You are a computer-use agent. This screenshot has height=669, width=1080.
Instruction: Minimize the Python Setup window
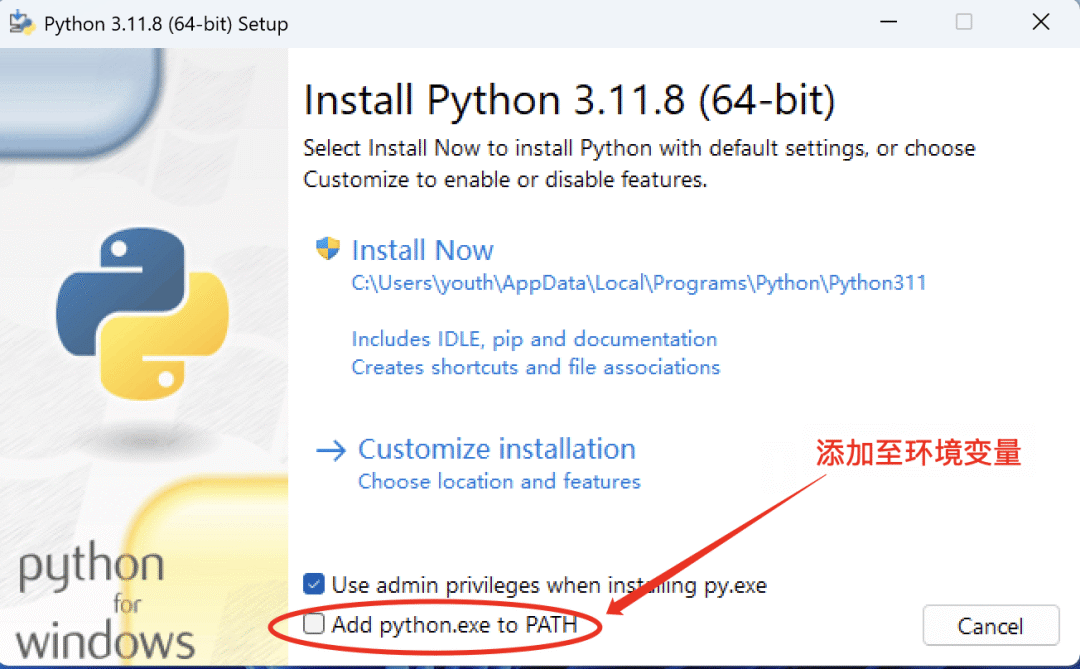pos(889,22)
